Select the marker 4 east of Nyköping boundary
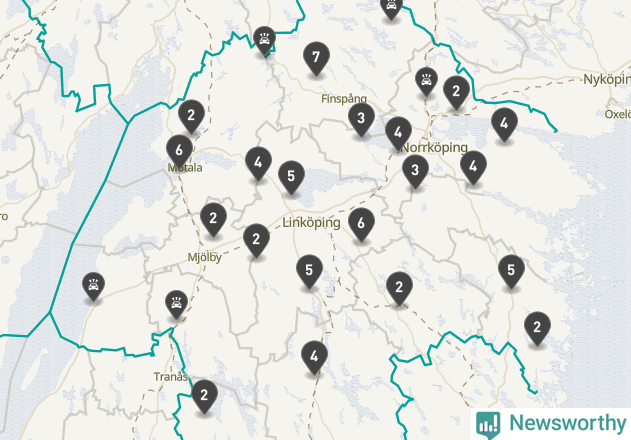 coord(505,125)
